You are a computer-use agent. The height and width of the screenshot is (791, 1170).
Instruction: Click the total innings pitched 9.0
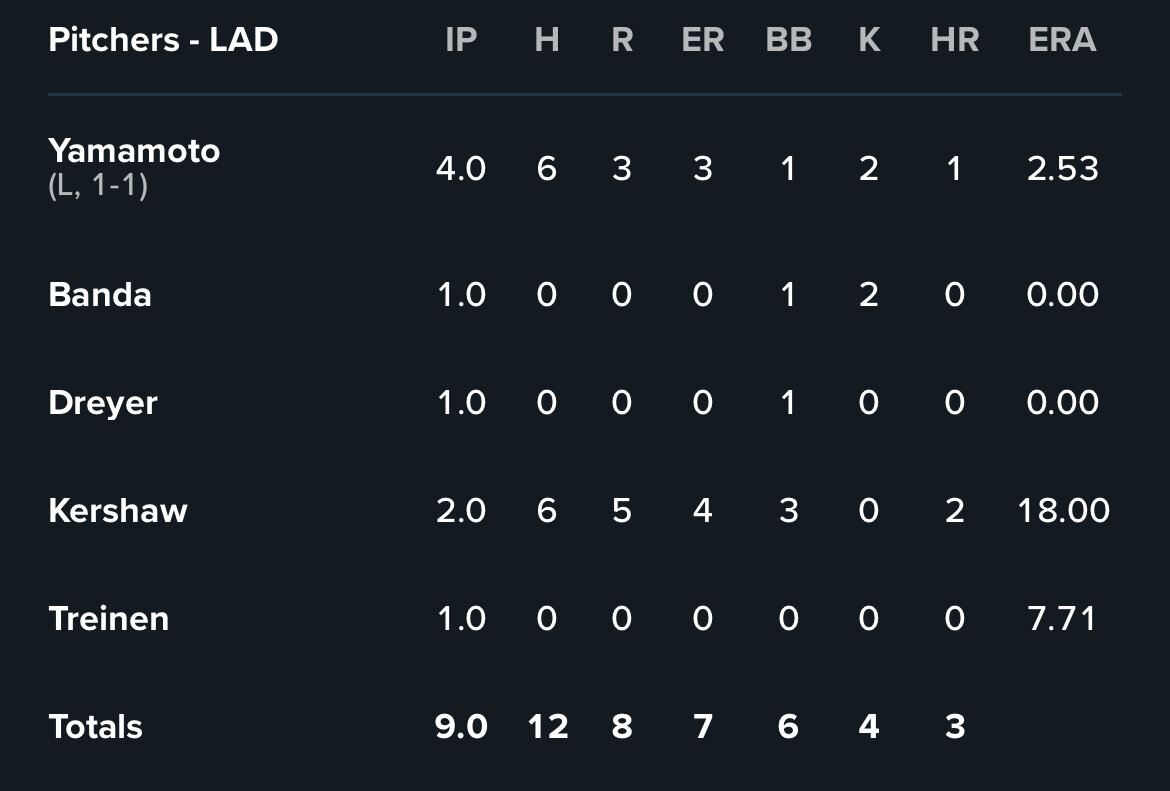coord(461,727)
